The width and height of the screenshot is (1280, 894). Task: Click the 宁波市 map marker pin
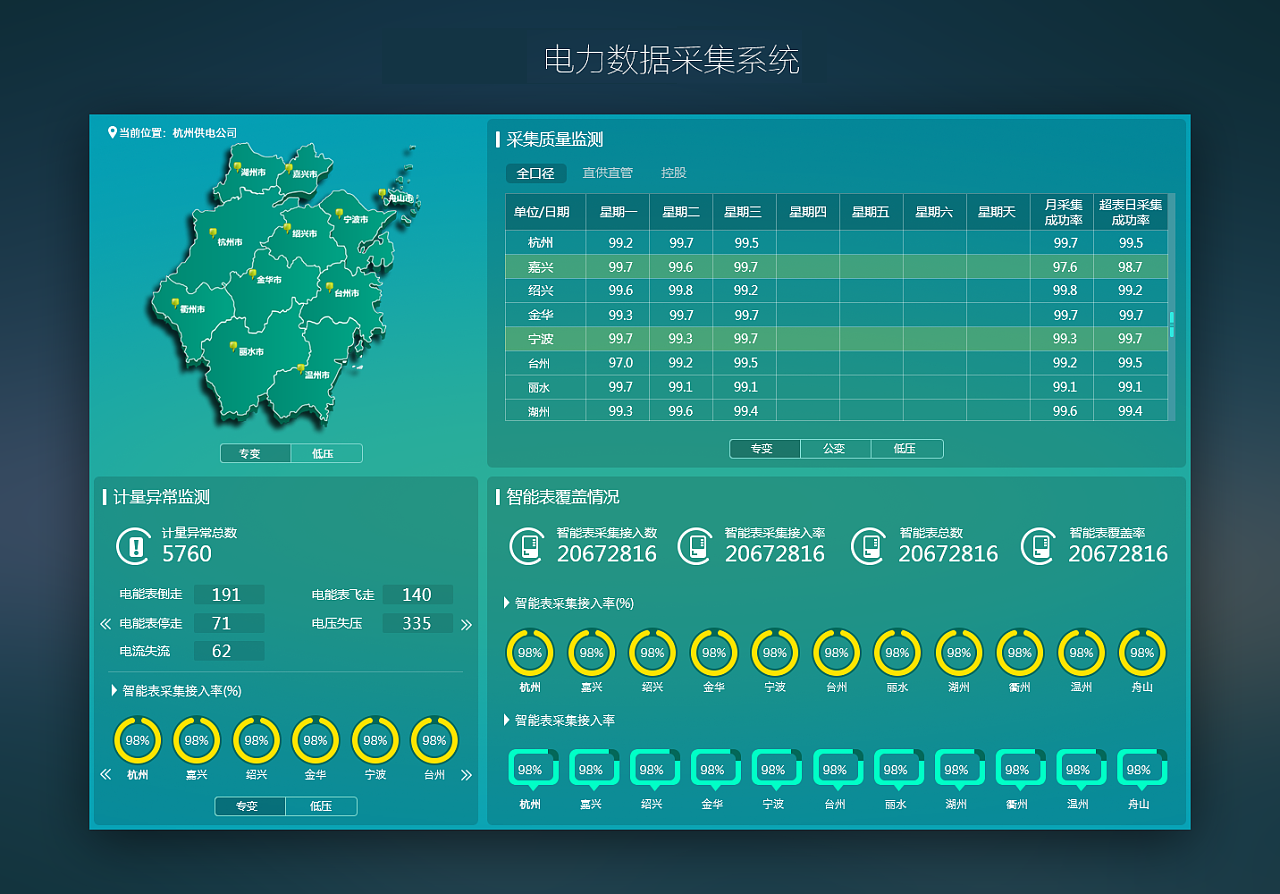coord(340,213)
